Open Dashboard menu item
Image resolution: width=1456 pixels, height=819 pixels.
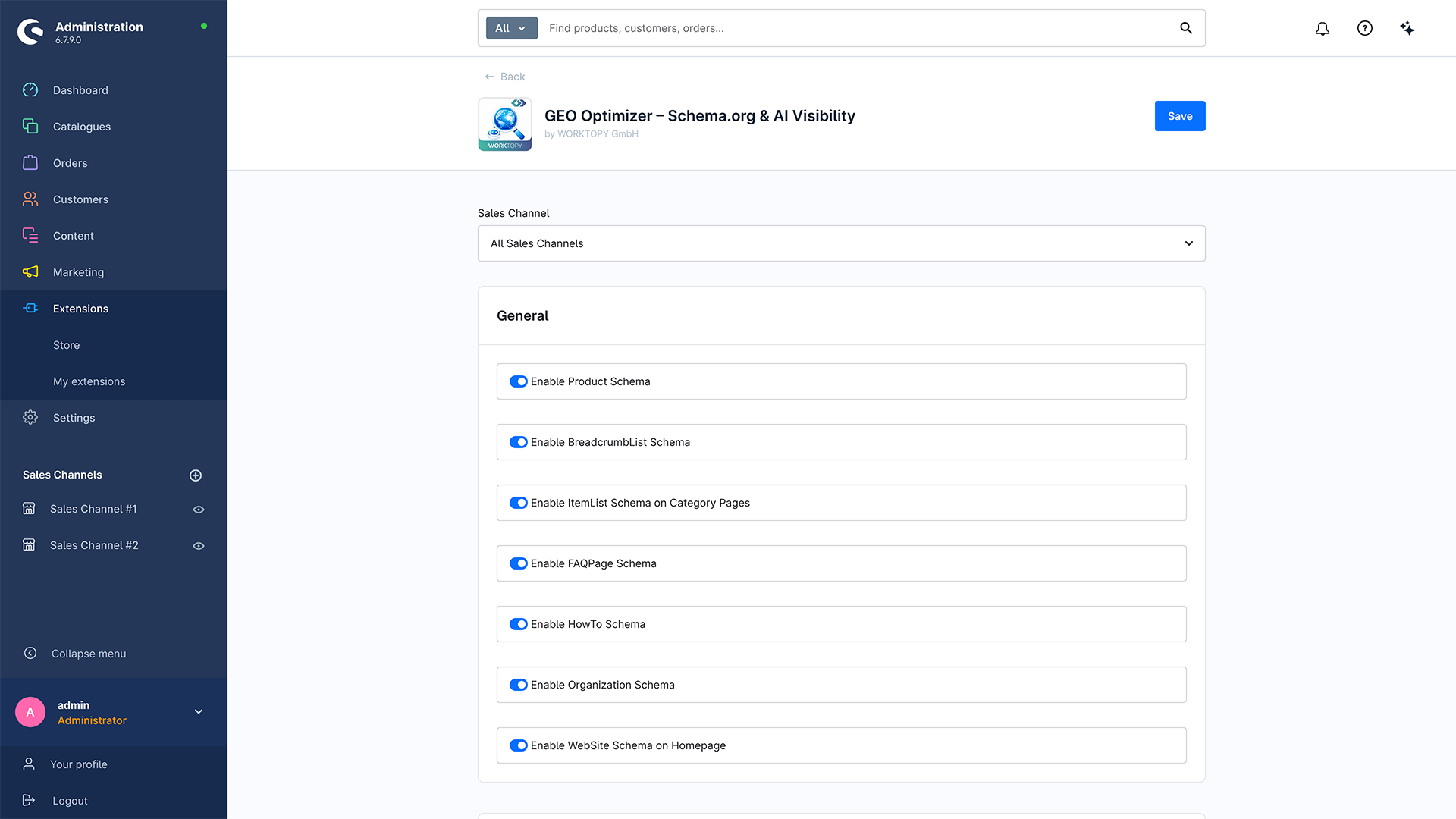[x=80, y=90]
